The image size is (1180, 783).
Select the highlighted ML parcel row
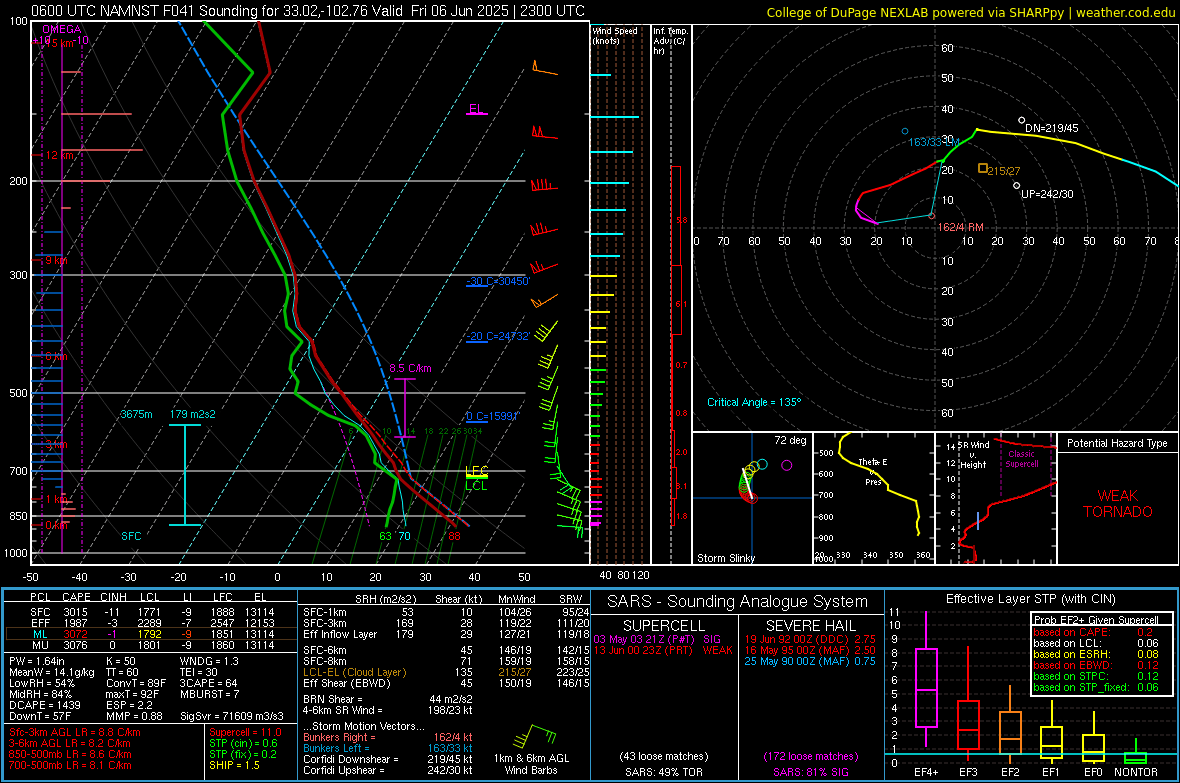[151, 634]
